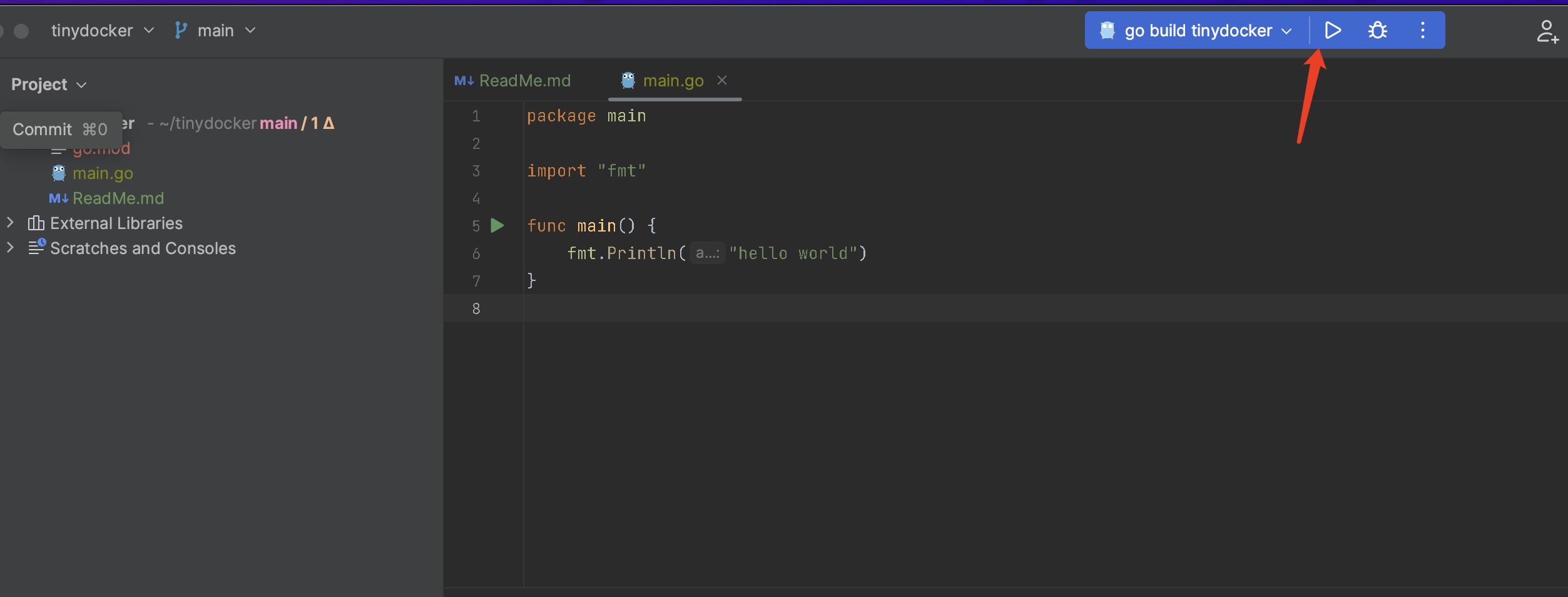Open main.go in the project tree

point(103,173)
